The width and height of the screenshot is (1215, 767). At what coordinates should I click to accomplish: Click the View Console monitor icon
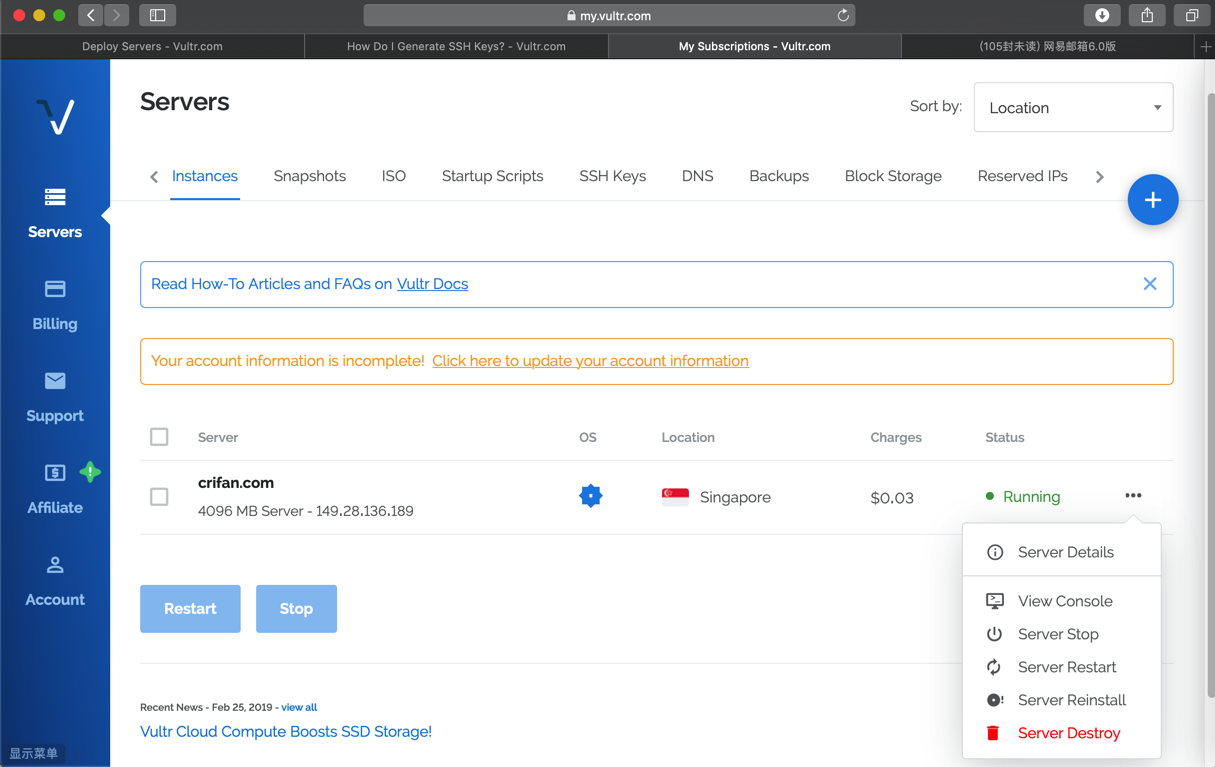pos(995,601)
